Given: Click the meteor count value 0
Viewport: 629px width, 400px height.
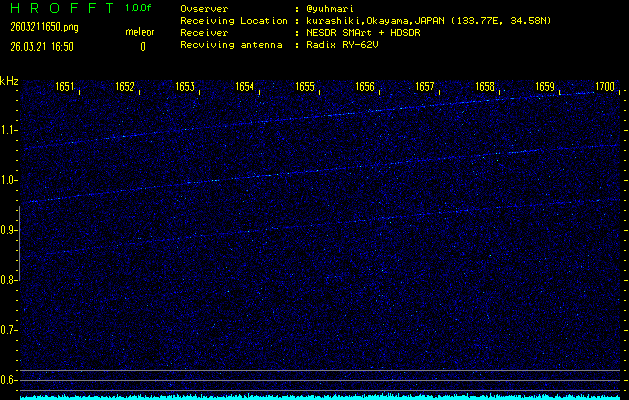Looking at the screenshot, I should tap(142, 46).
